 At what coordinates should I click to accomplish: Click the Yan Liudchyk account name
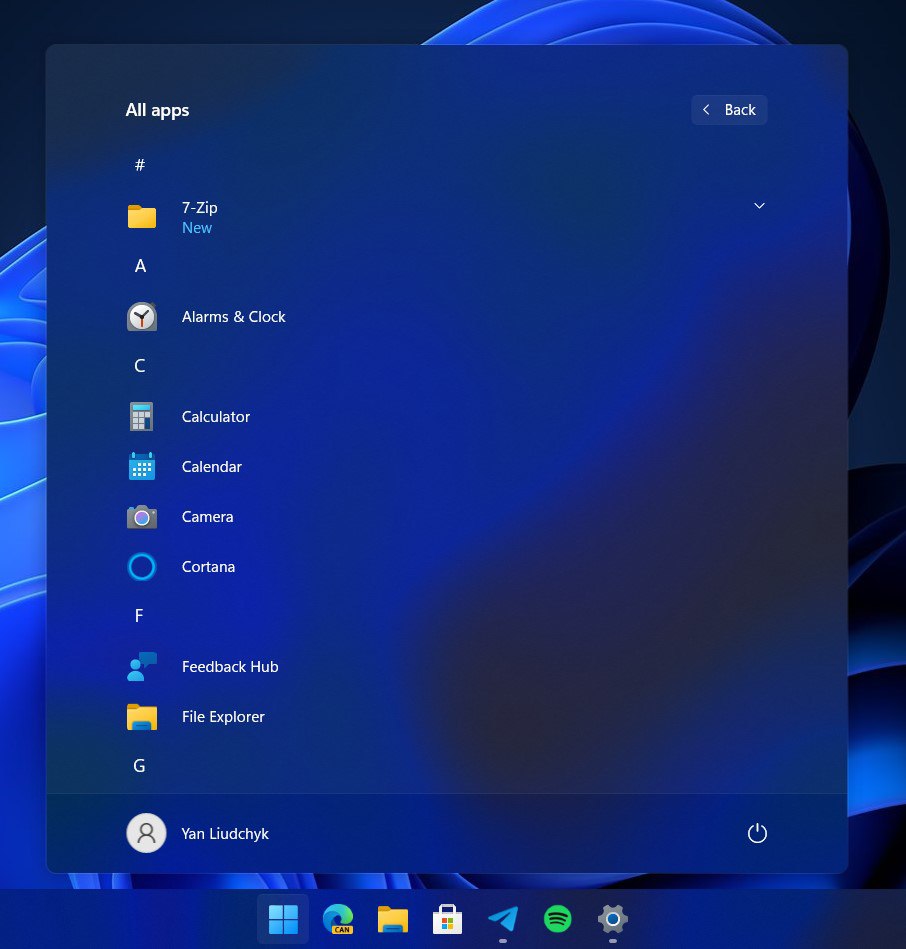tap(225, 833)
